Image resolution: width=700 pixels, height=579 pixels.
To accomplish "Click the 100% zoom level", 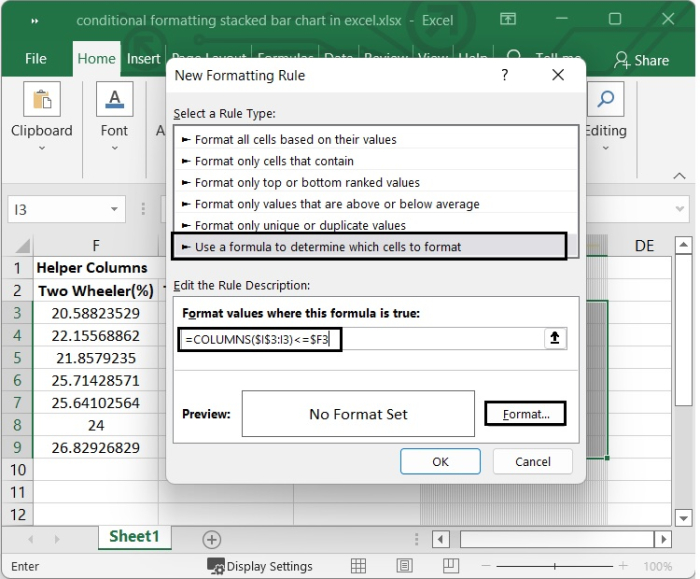I will 657,566.
